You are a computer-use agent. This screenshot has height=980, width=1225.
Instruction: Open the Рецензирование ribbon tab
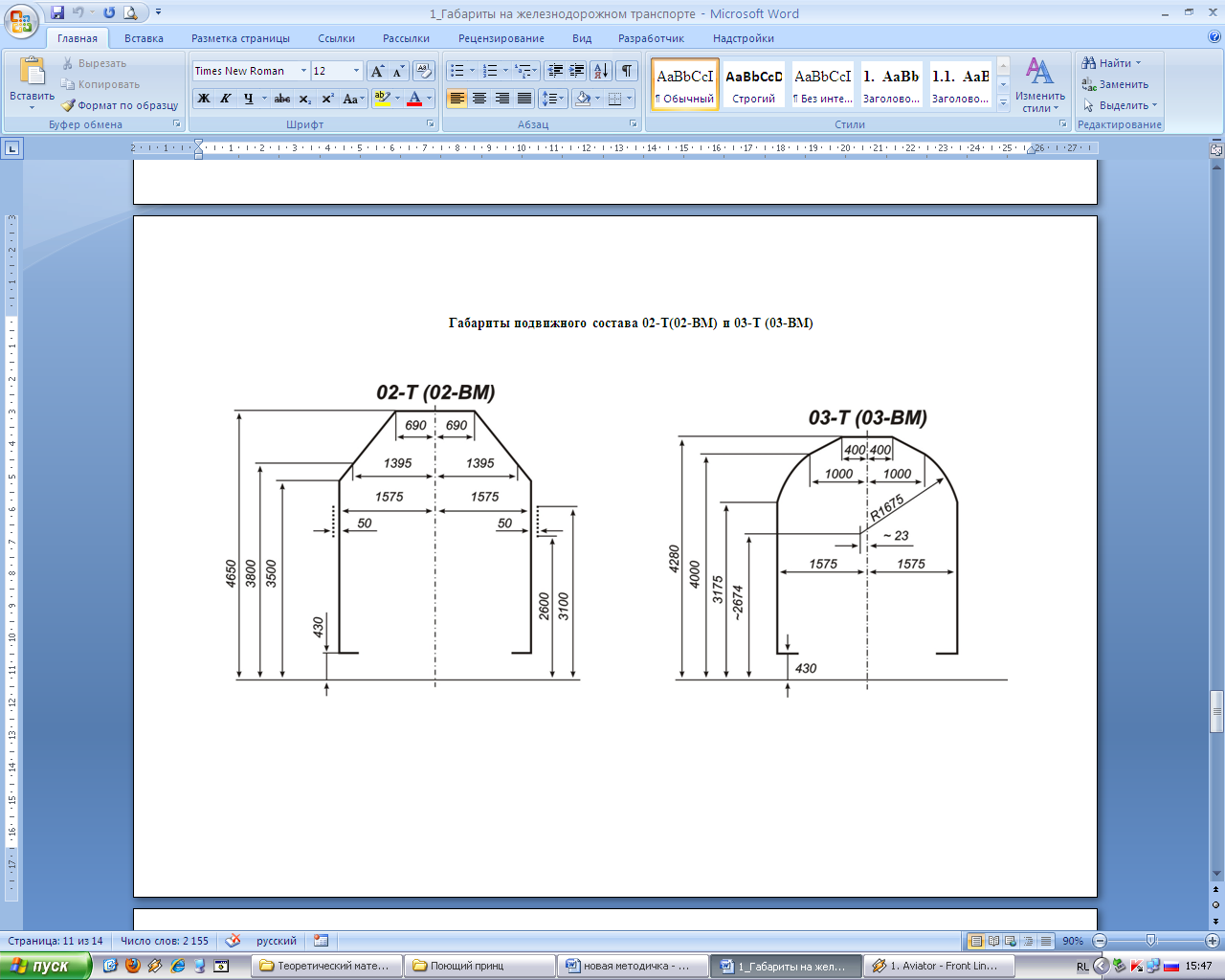[x=501, y=38]
